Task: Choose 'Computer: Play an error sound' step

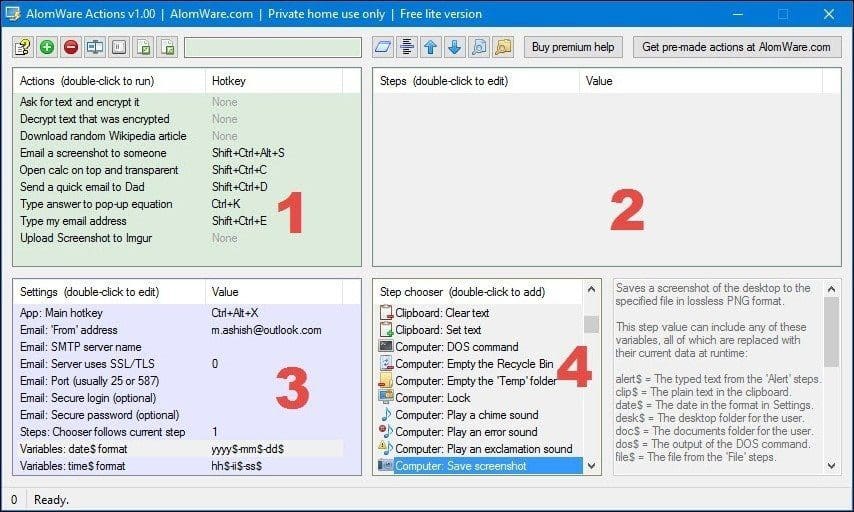Action: [466, 431]
